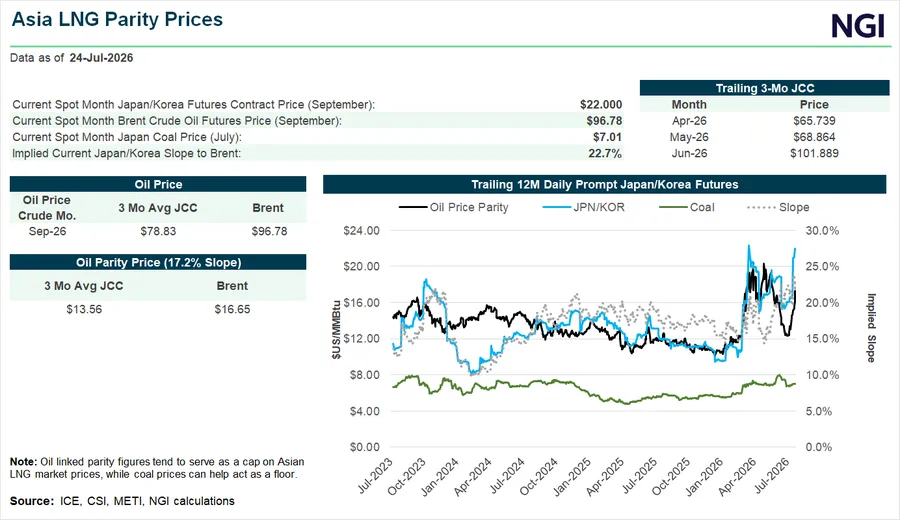Select the 'Brent' heading in Oil Price table
Viewport: 900px width, 520px height.
268,208
